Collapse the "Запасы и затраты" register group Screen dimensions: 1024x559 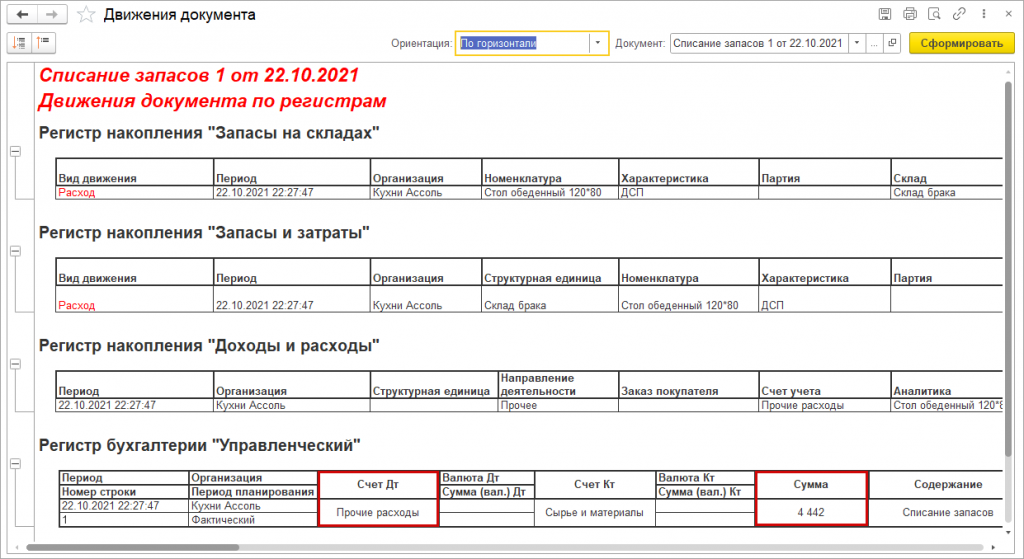15,250
